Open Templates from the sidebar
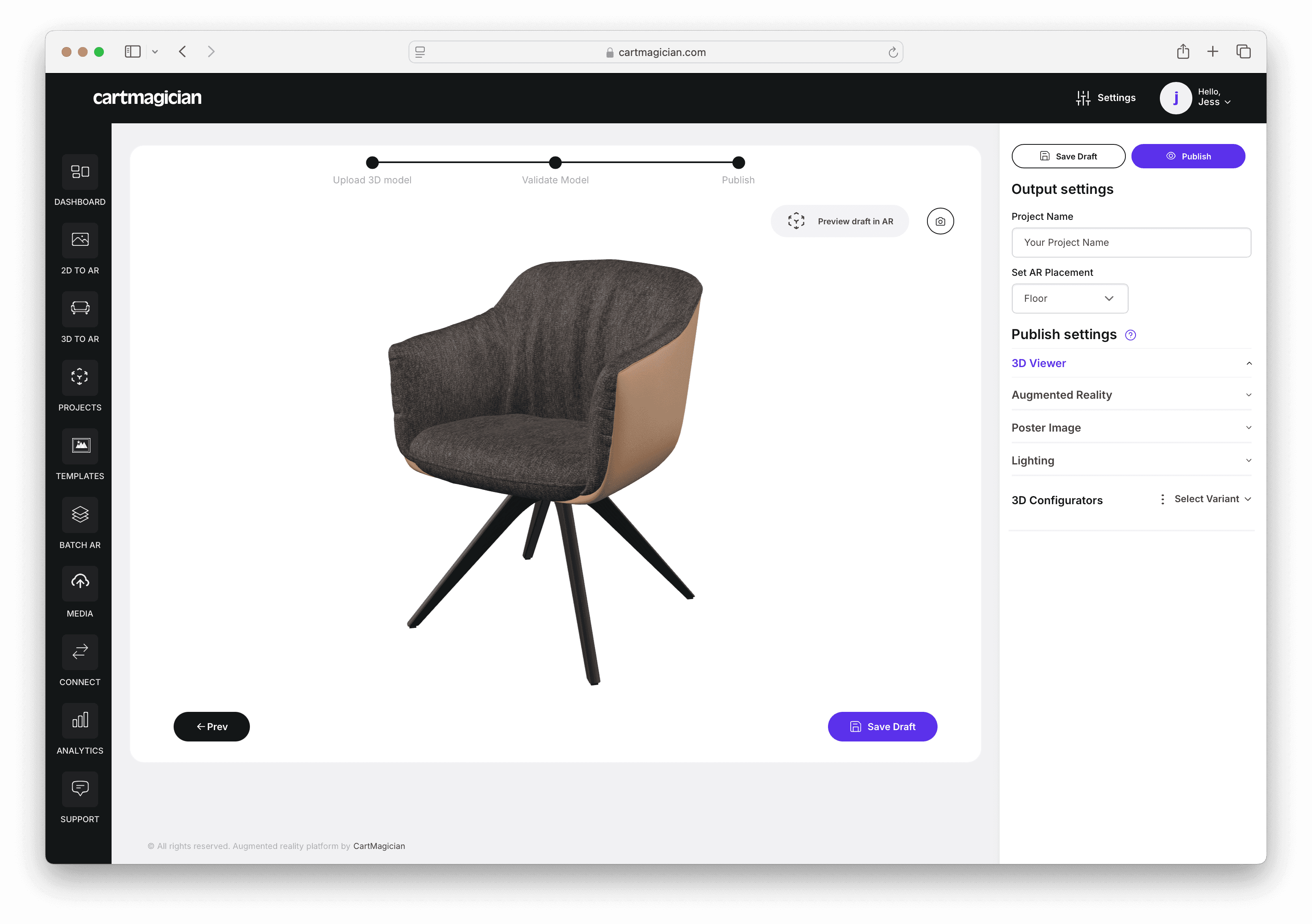1312x924 pixels. (x=80, y=446)
